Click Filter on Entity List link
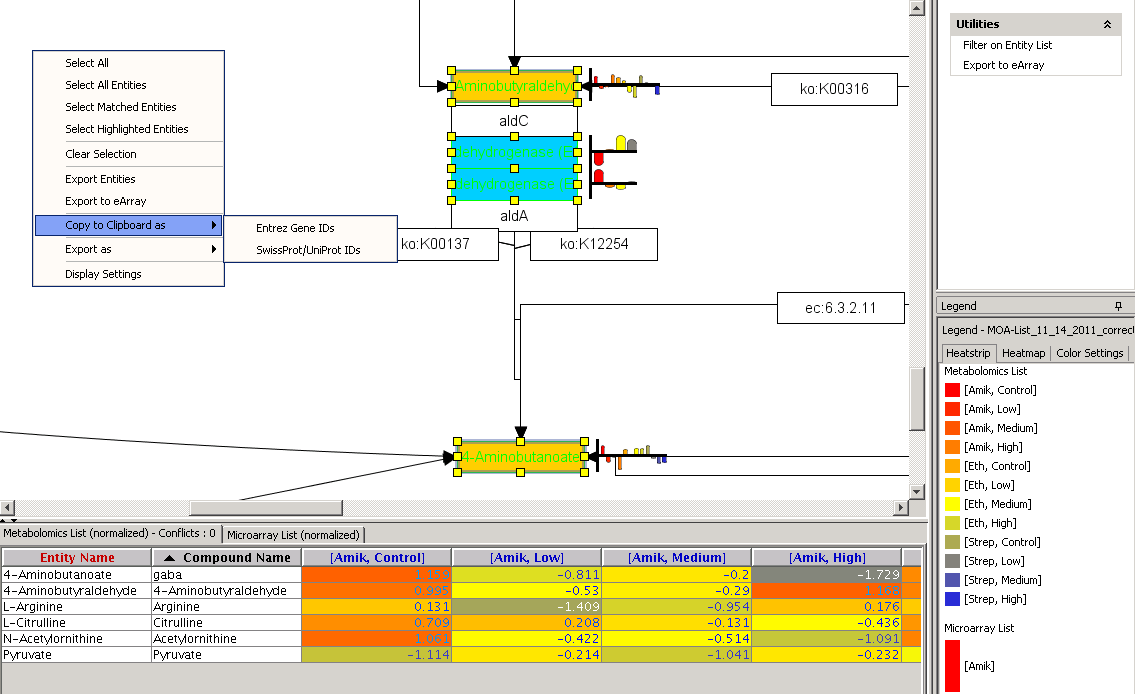1135x694 pixels. [1007, 45]
